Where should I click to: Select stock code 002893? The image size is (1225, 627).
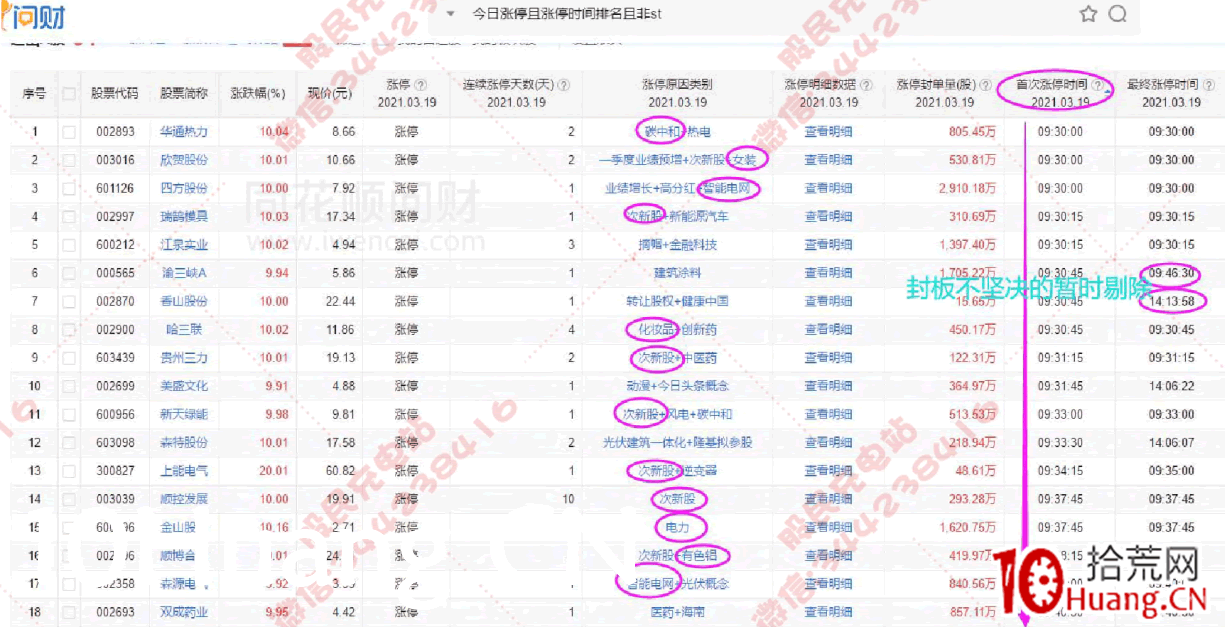tap(115, 131)
